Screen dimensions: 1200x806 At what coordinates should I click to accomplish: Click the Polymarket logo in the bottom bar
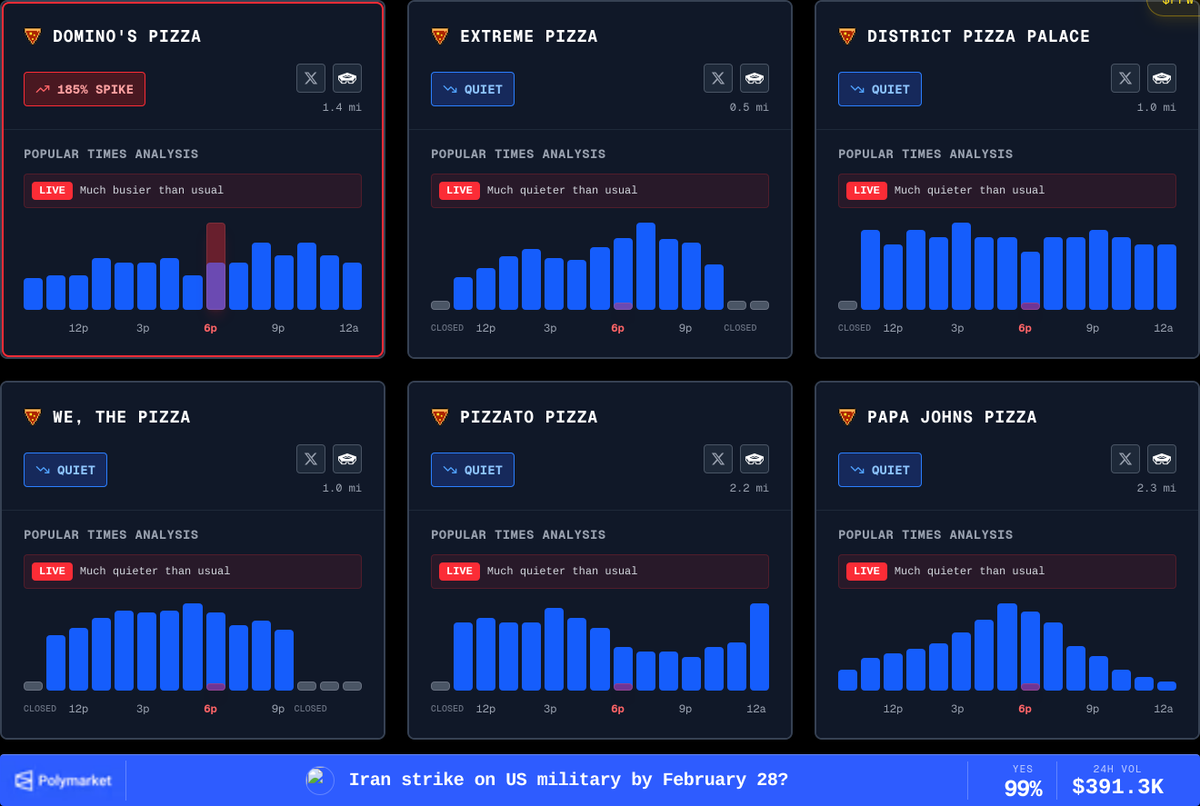point(63,780)
